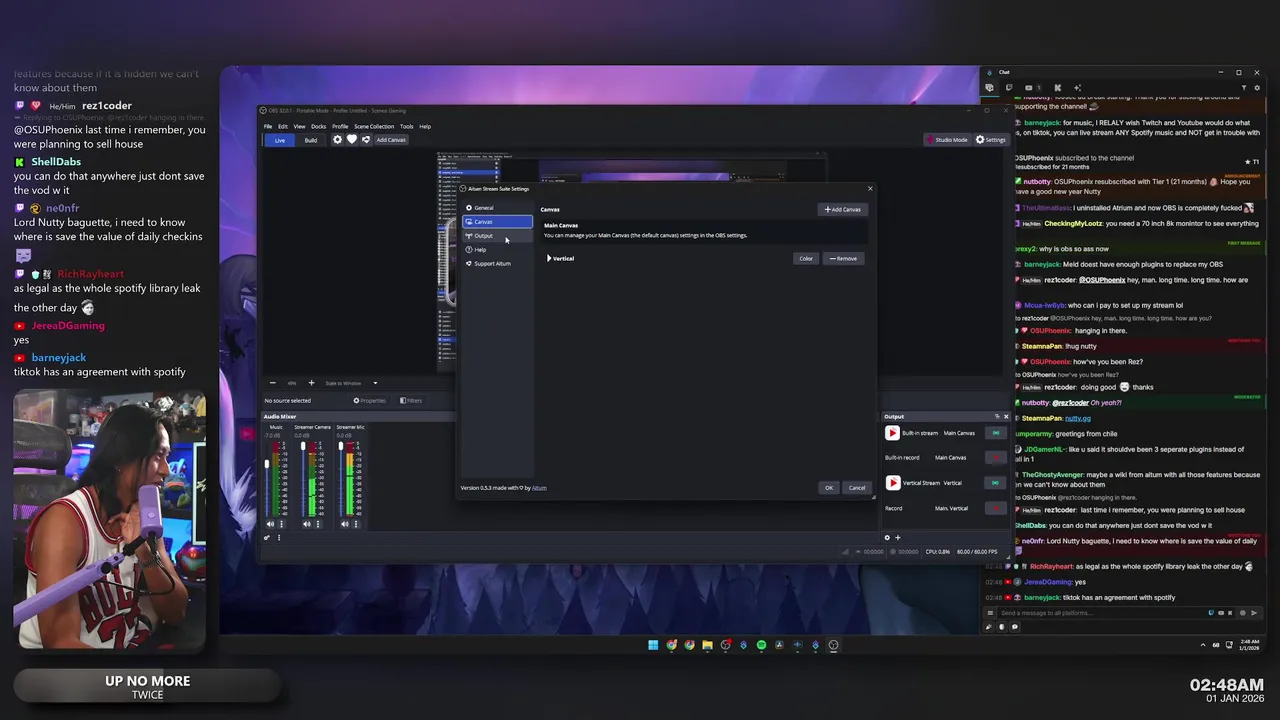The width and height of the screenshot is (1280, 720).
Task: Click the gear icon in Aitum toolbar
Action: 338,140
